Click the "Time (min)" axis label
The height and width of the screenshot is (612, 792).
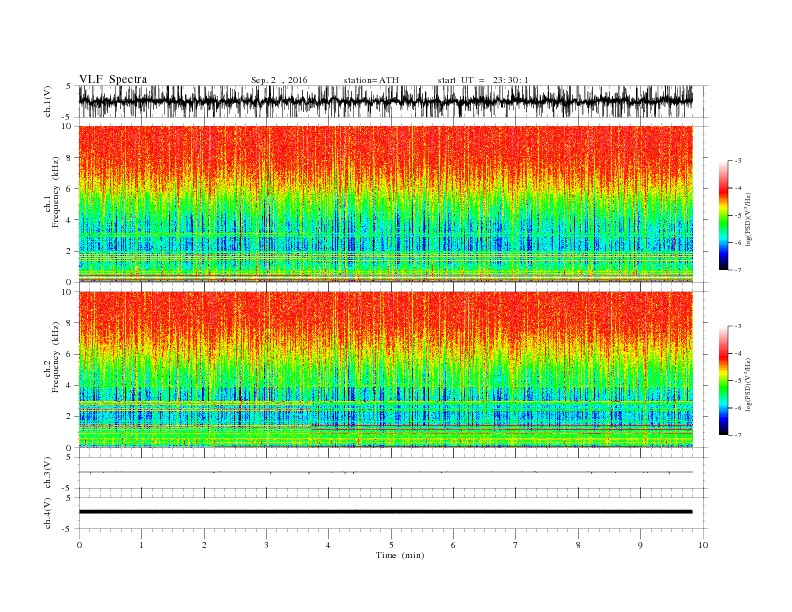point(400,555)
